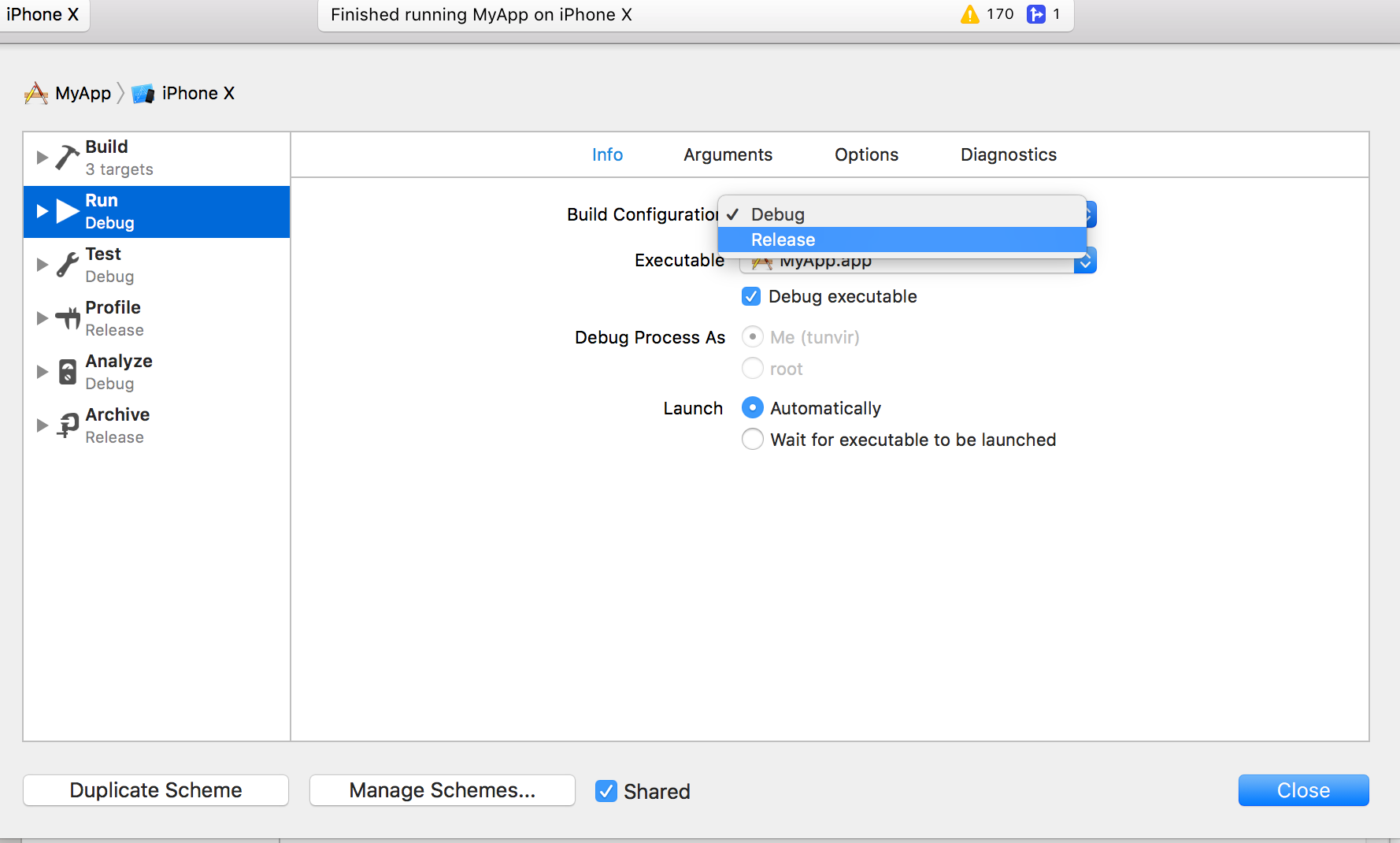
Task: Click the Close button
Action: tap(1304, 790)
